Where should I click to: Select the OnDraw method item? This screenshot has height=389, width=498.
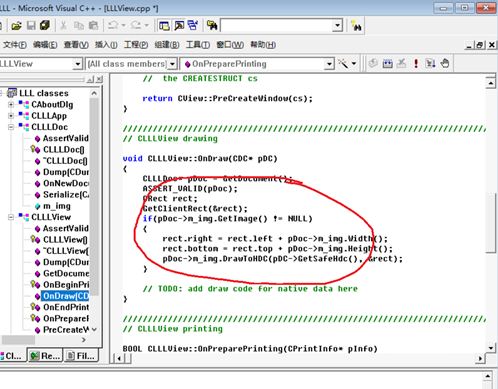66,296
